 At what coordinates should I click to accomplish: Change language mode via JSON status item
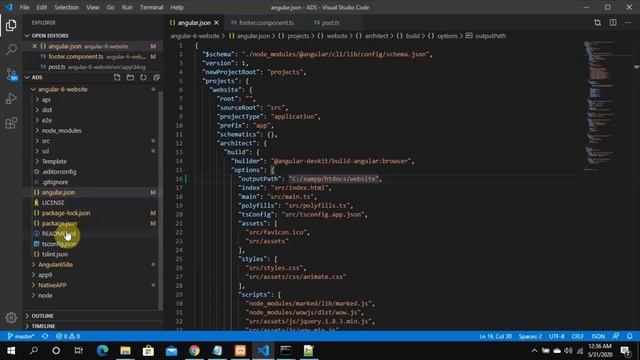(598, 336)
